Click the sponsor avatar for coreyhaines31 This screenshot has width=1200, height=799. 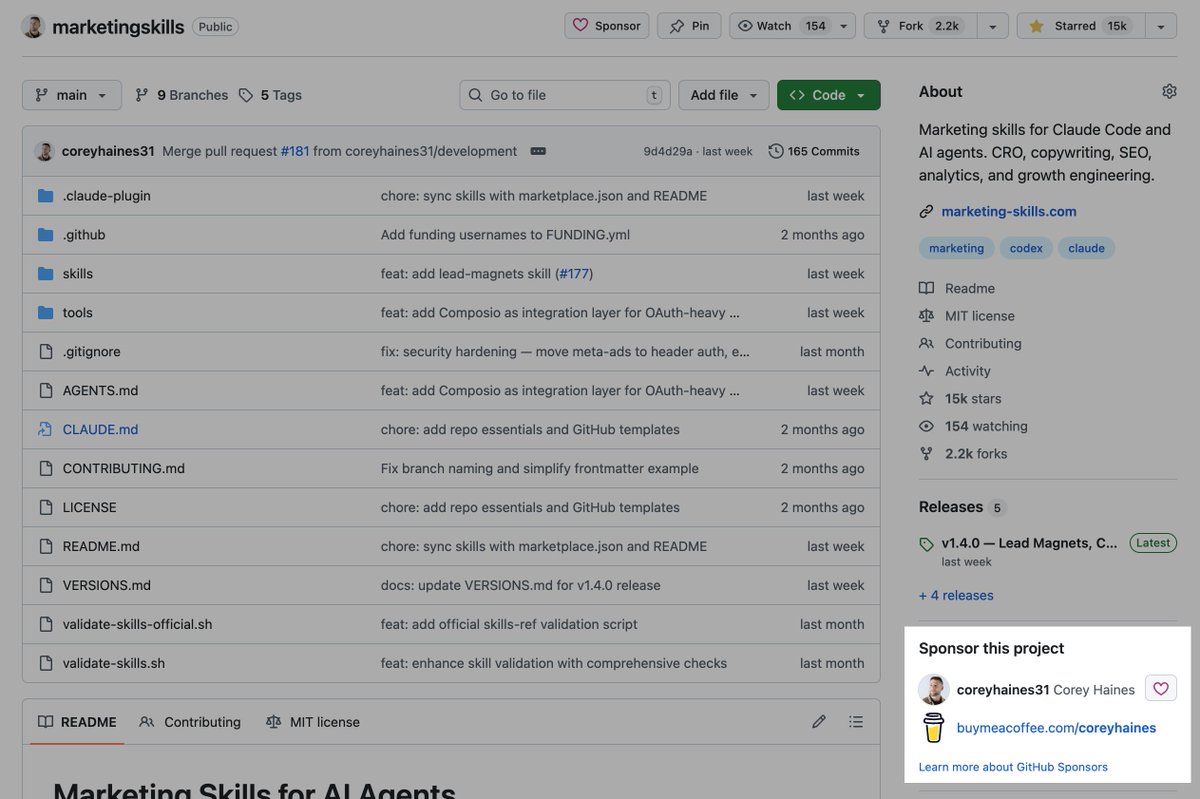click(x=934, y=690)
